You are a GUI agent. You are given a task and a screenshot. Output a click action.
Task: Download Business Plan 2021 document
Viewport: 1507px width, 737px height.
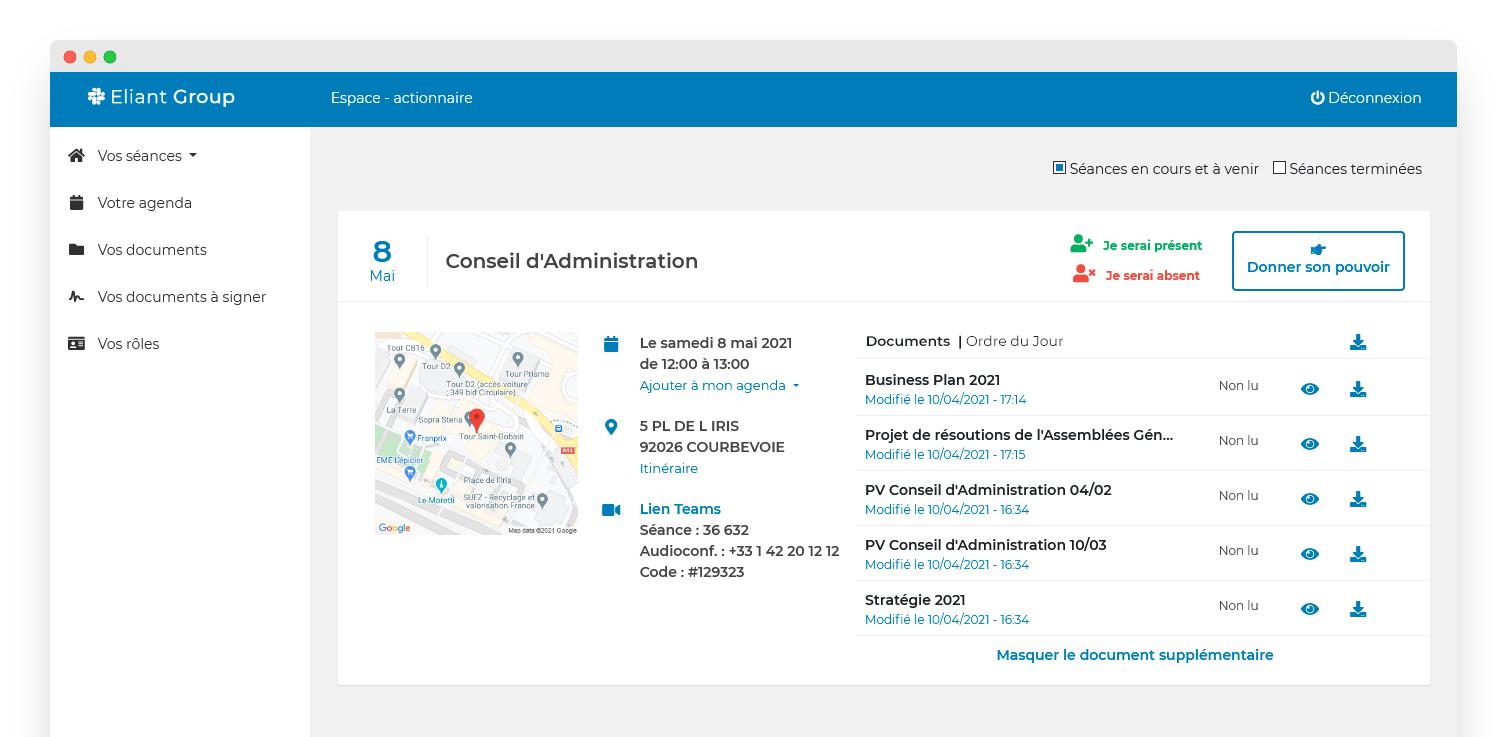point(1358,389)
